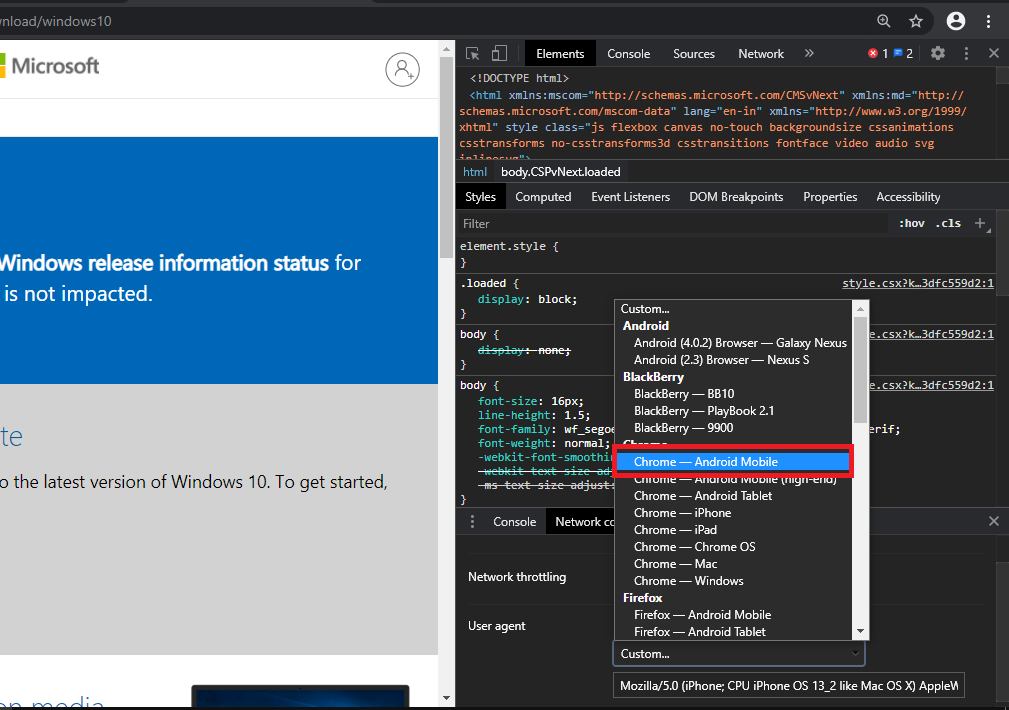This screenshot has height=710, width=1009.
Task: Click the console errors count icon
Action: (875, 53)
